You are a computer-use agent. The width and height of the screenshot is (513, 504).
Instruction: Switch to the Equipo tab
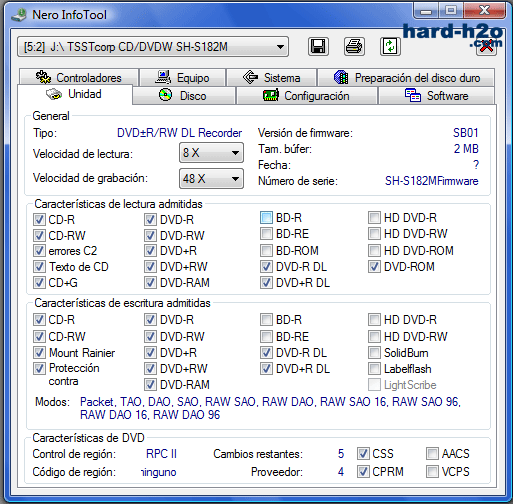pyautogui.click(x=183, y=77)
